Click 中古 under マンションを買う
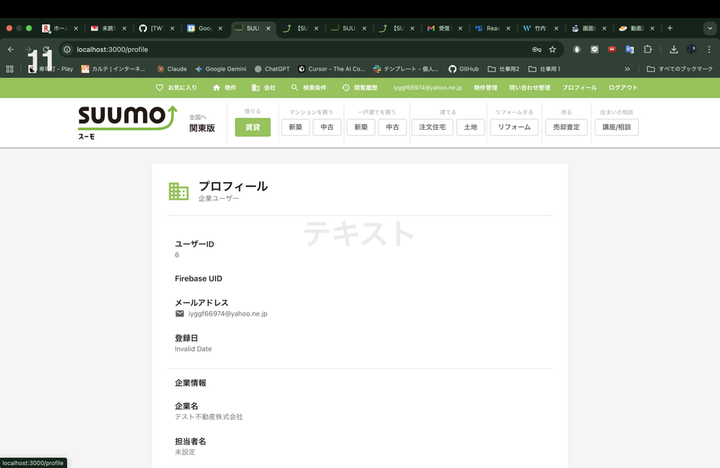Screen dimensions: 720x468 [327, 127]
